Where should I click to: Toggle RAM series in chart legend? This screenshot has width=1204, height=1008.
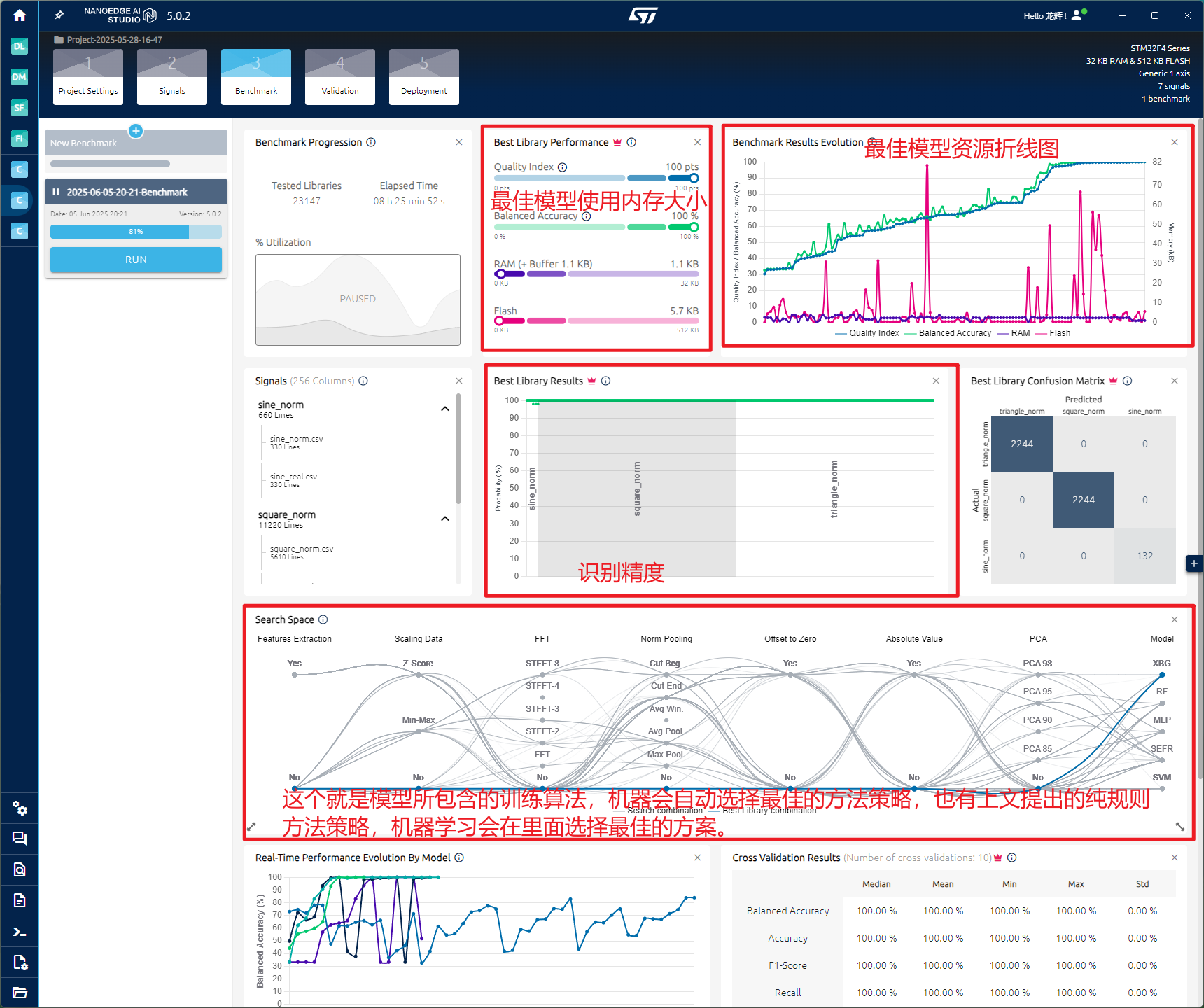pos(1013,333)
